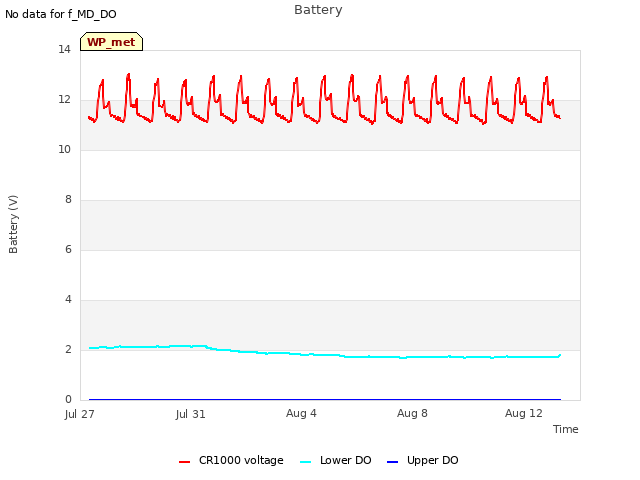Click the blue Upper DO line at zero
Viewport: 640px width, 480px height.
pos(325,399)
